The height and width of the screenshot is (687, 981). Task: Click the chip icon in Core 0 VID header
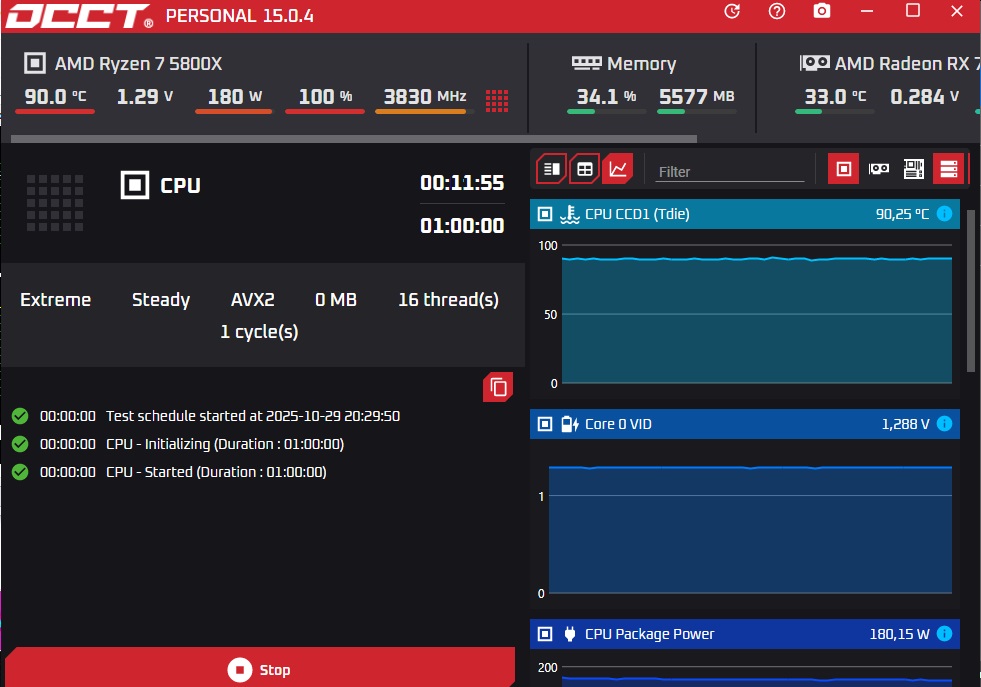click(x=545, y=424)
